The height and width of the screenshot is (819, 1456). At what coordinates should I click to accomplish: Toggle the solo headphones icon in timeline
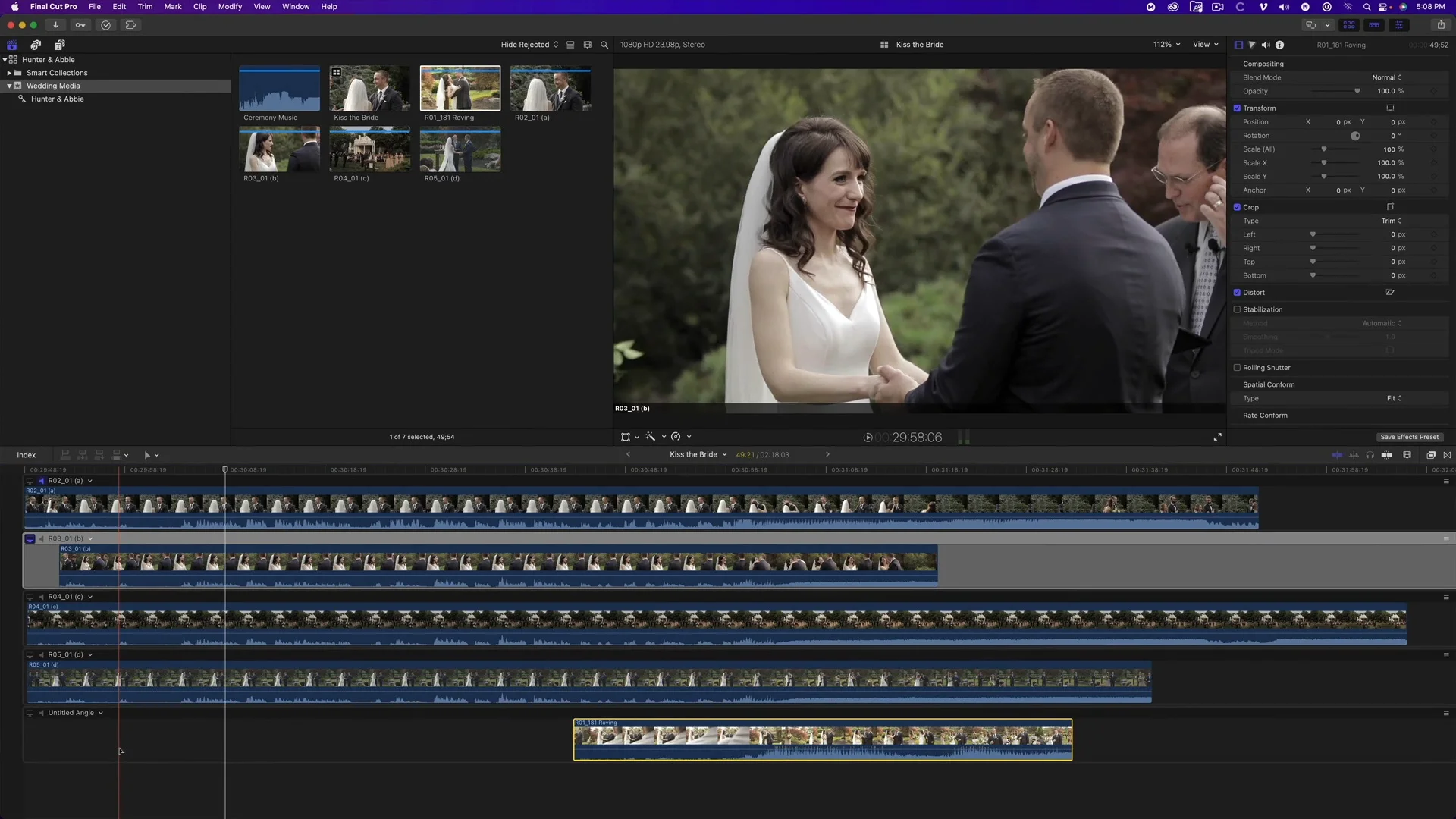pyautogui.click(x=1370, y=455)
